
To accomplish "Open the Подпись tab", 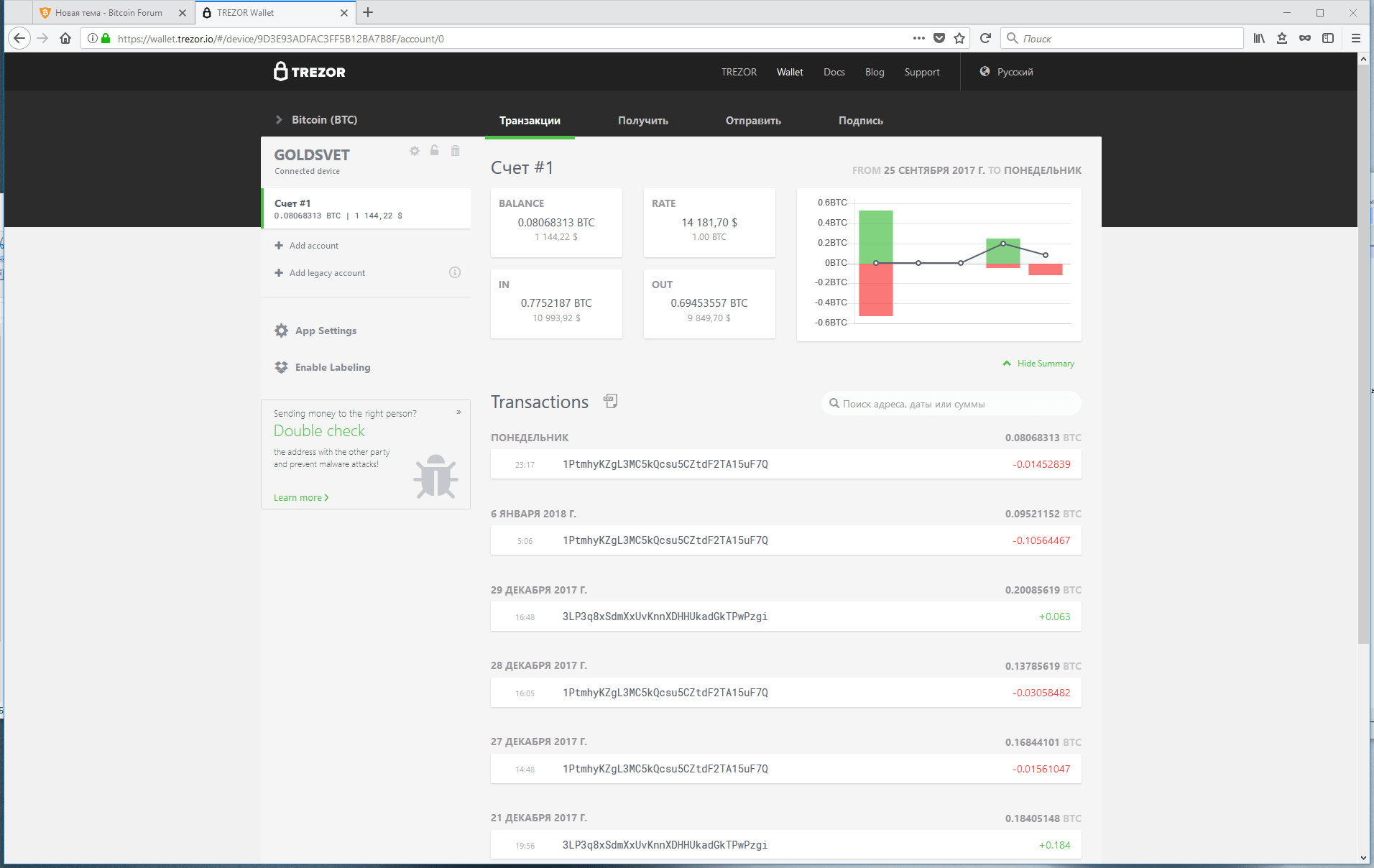I will (860, 121).
